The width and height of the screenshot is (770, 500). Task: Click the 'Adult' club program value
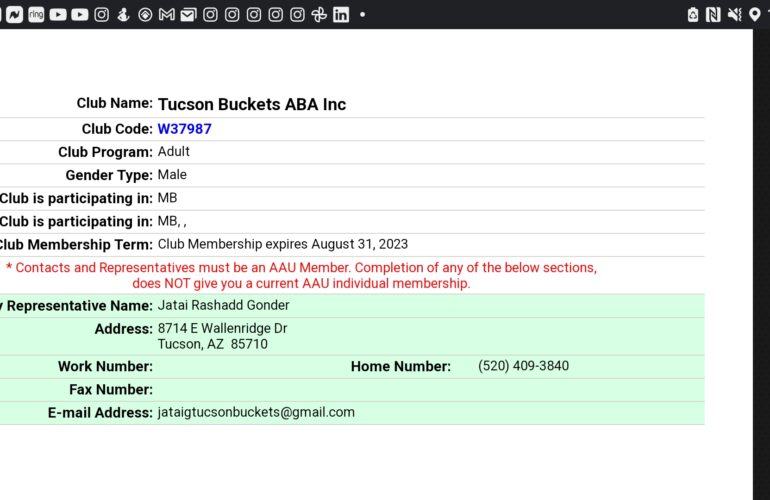(x=173, y=151)
